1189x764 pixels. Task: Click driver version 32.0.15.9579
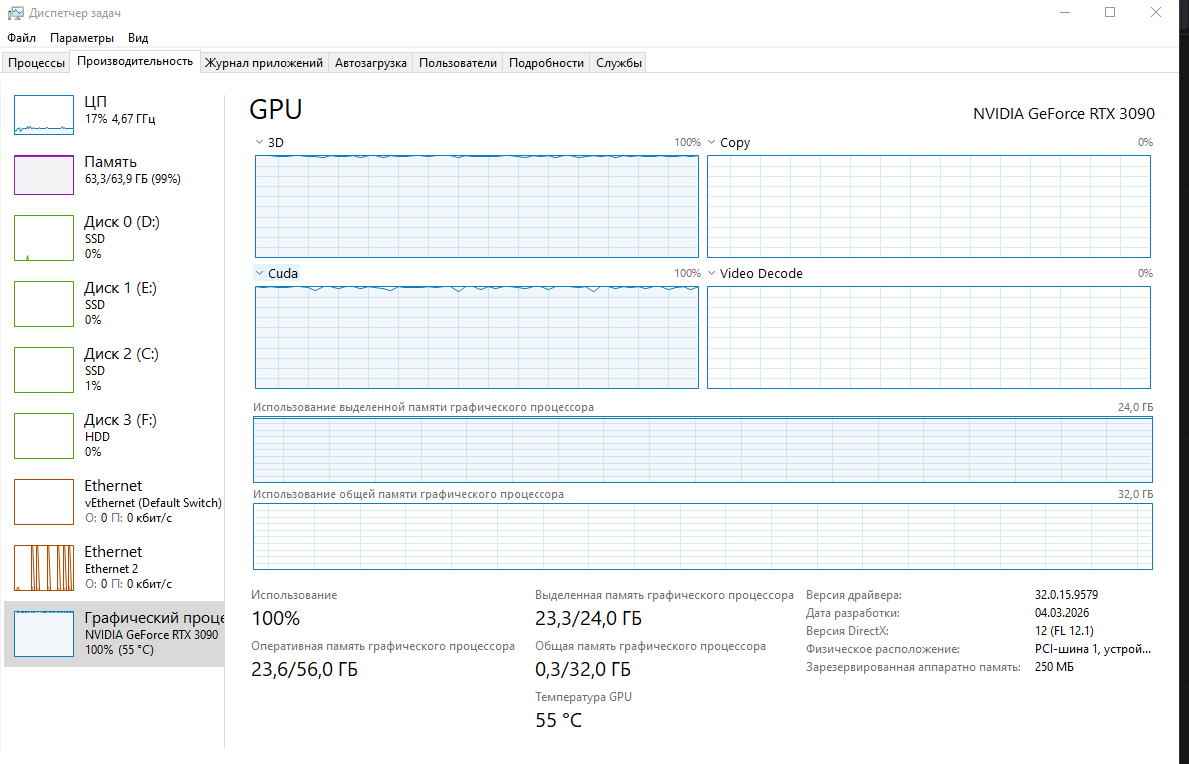pos(1066,595)
